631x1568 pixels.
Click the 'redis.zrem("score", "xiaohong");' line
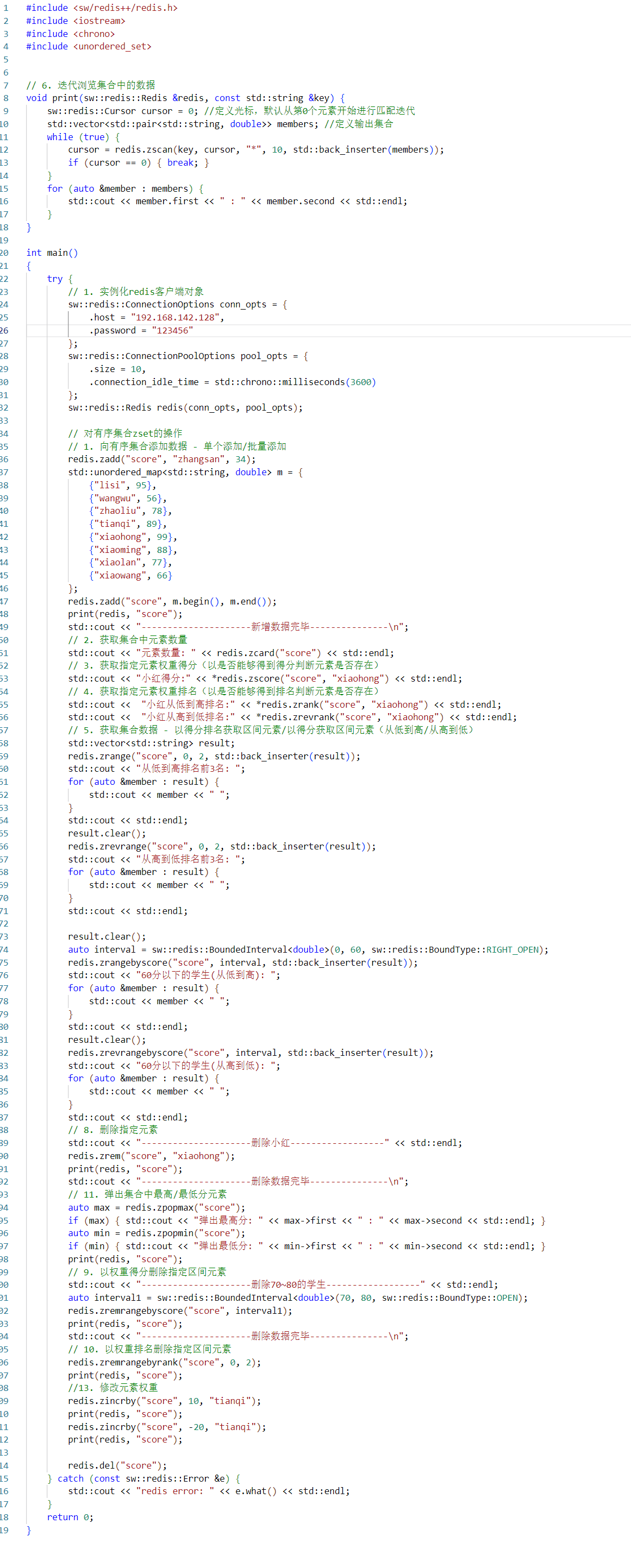click(x=152, y=1156)
